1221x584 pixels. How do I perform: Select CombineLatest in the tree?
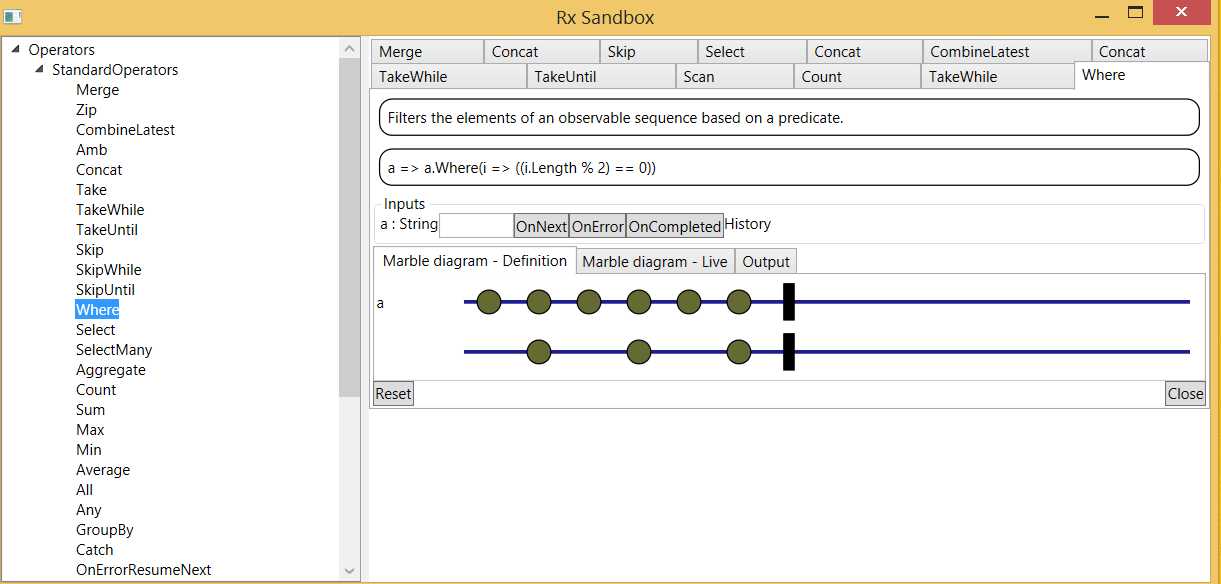point(125,130)
